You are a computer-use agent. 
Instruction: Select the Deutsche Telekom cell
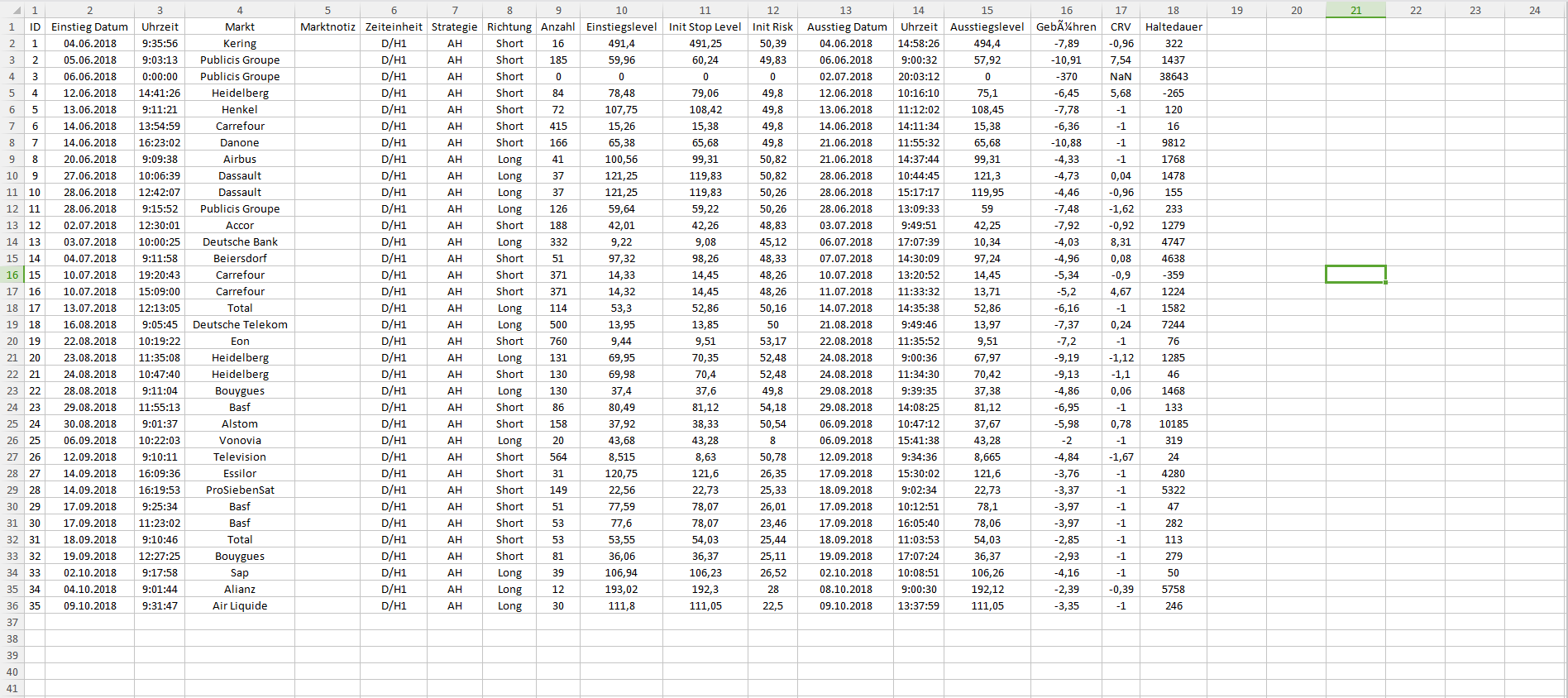tap(240, 324)
